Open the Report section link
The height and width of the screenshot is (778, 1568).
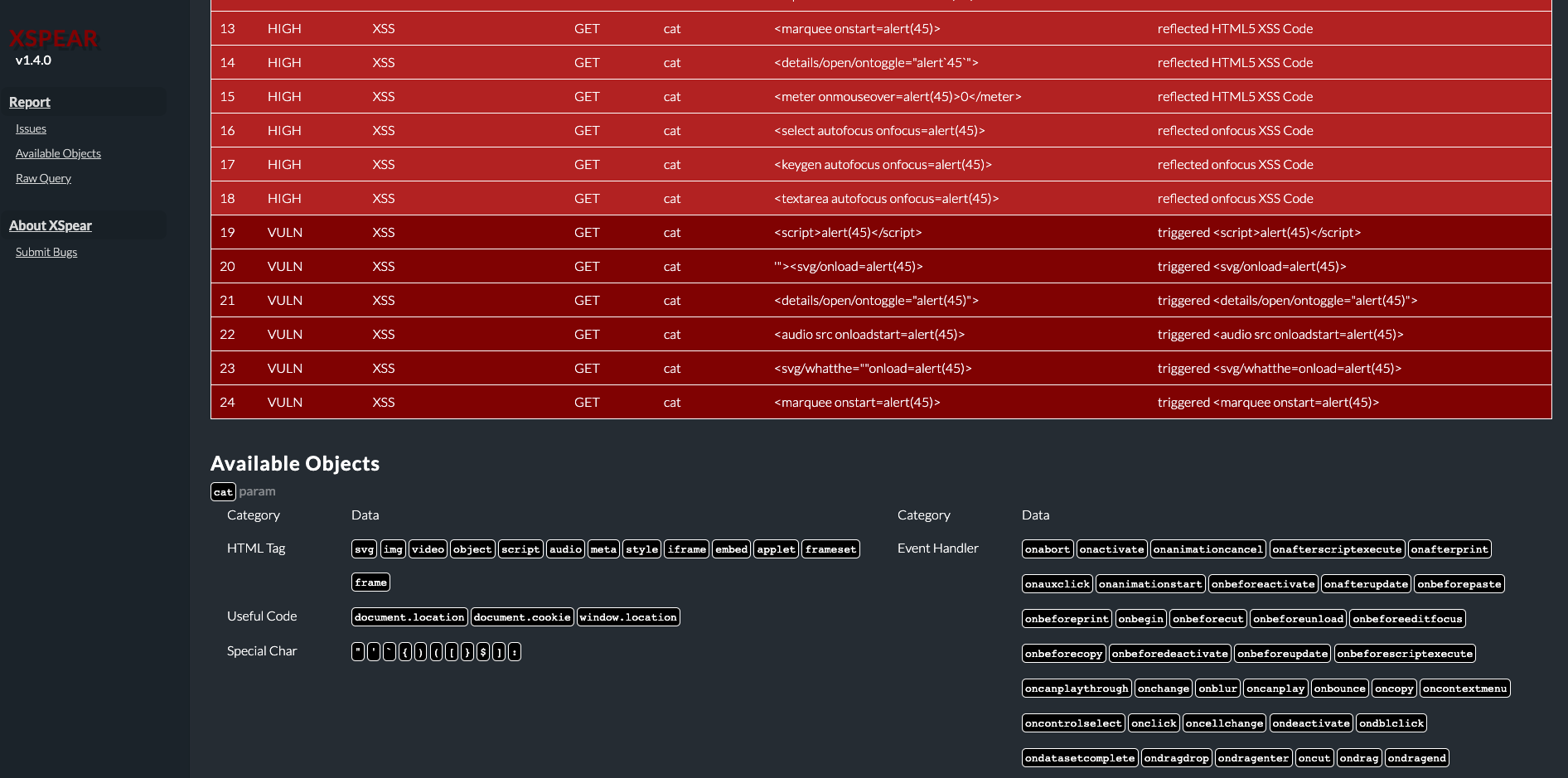coord(30,102)
